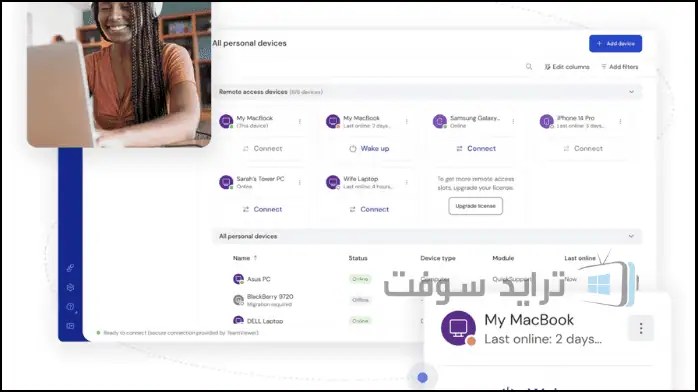The width and height of the screenshot is (698, 392).
Task: Select the Asus PC row icon
Action: pyautogui.click(x=239, y=279)
